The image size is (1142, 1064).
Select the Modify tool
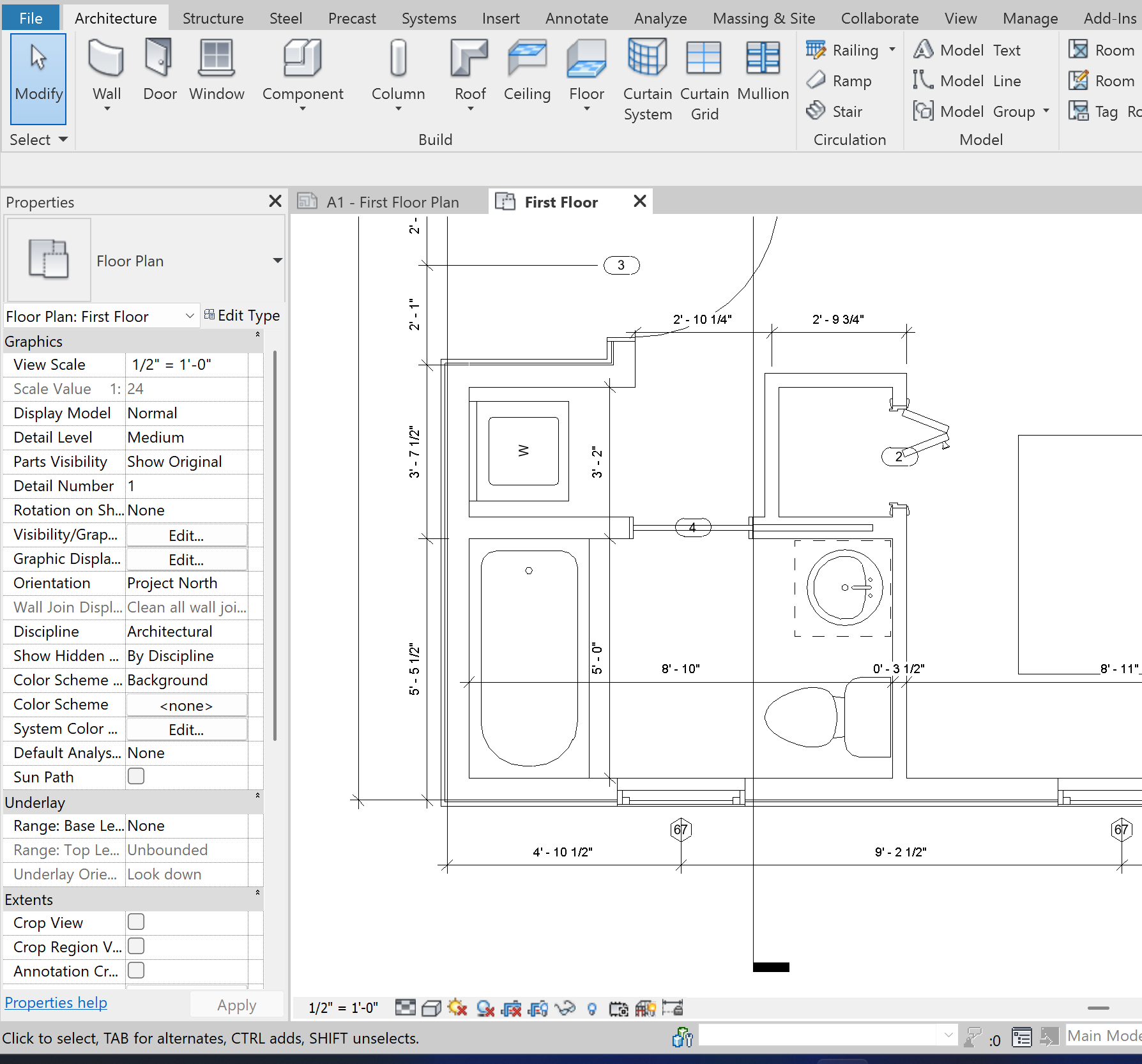(38, 79)
